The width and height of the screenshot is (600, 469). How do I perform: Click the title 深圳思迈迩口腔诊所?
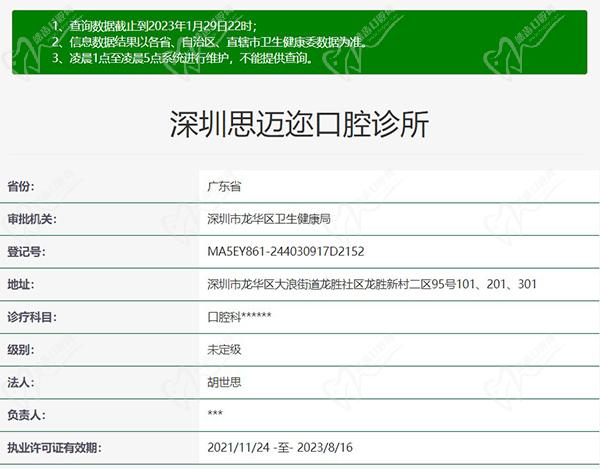coord(299,124)
